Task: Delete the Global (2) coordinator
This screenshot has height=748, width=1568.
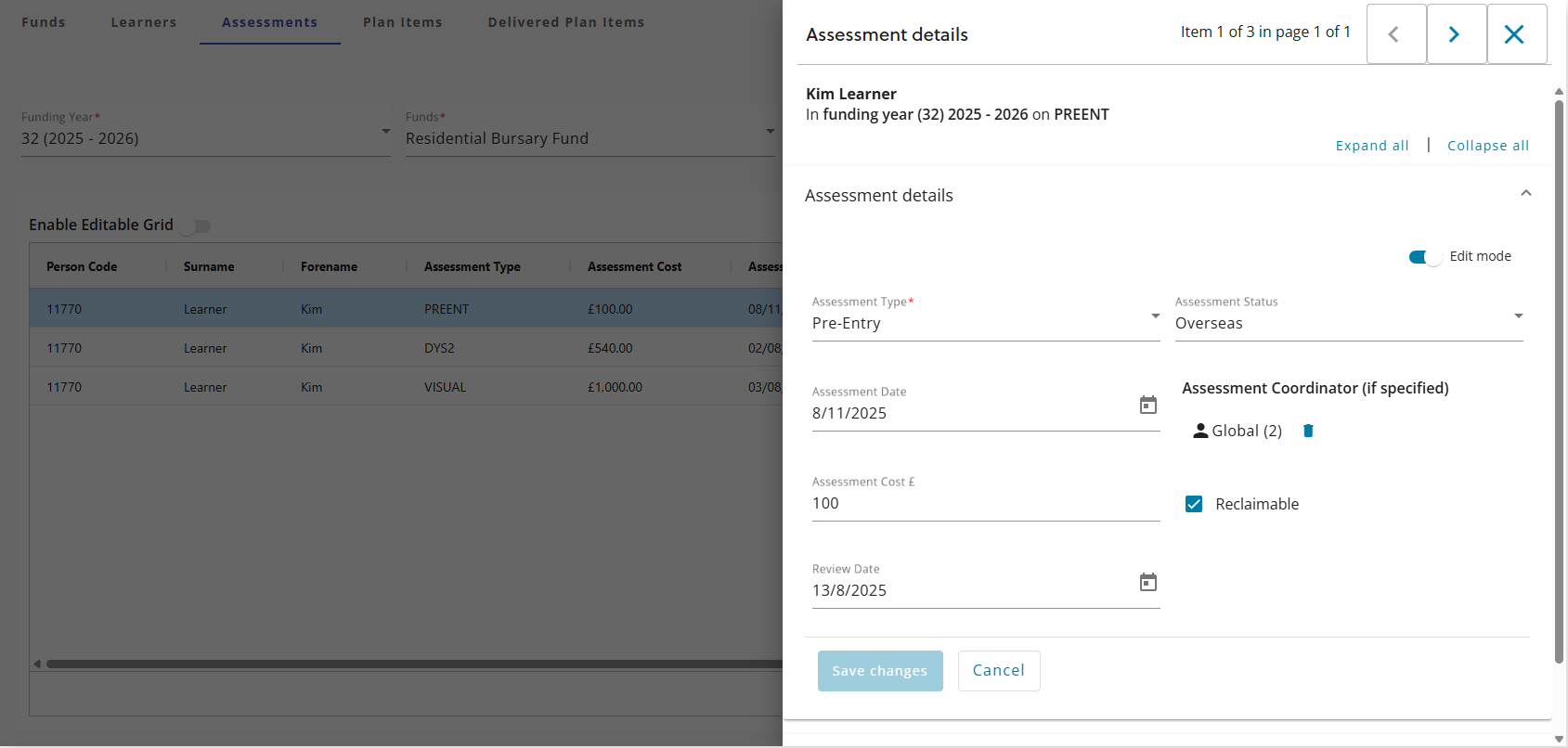Action: click(1308, 431)
